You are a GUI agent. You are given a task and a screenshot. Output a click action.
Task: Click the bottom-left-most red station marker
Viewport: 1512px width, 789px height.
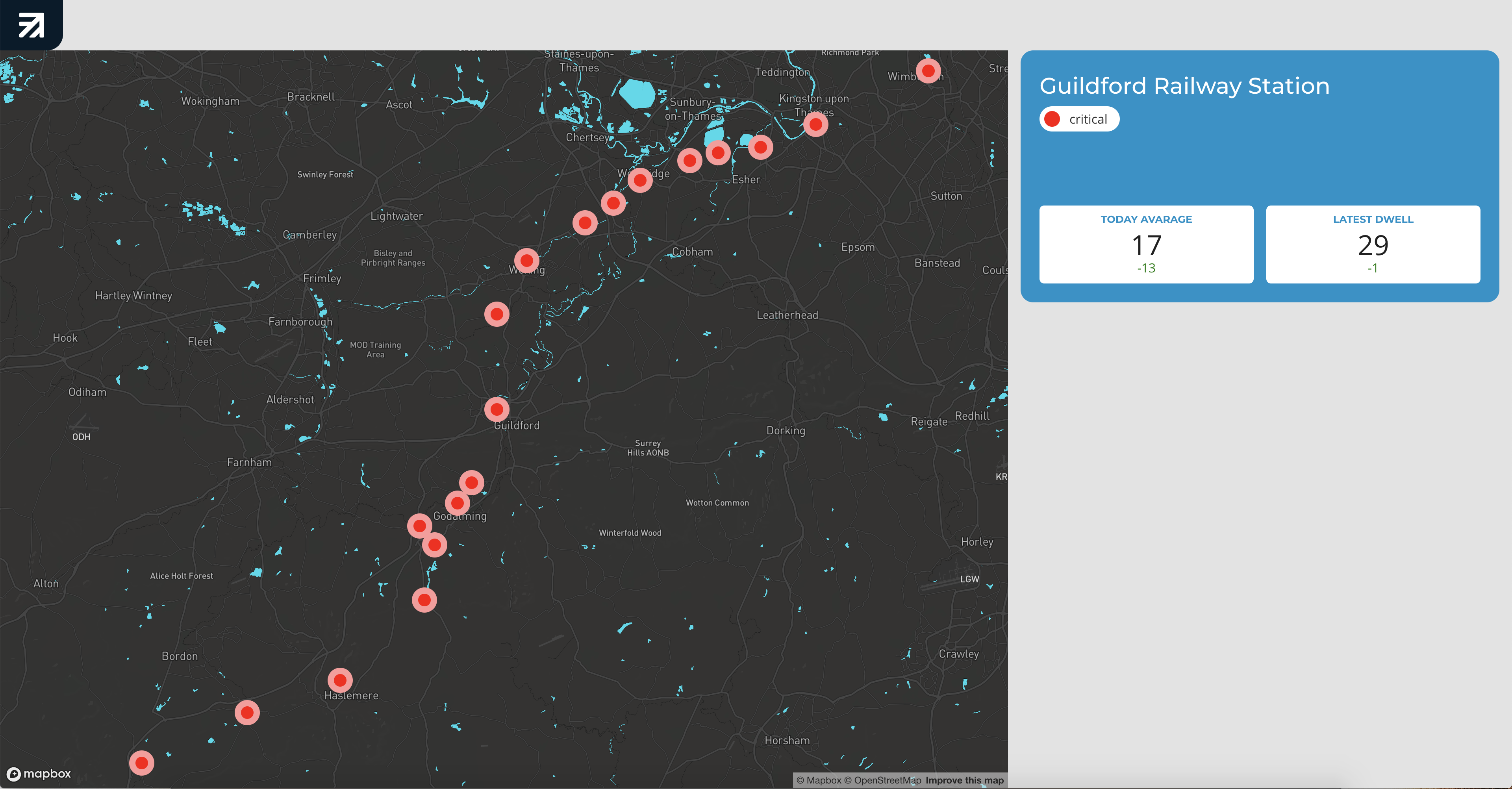(x=141, y=763)
